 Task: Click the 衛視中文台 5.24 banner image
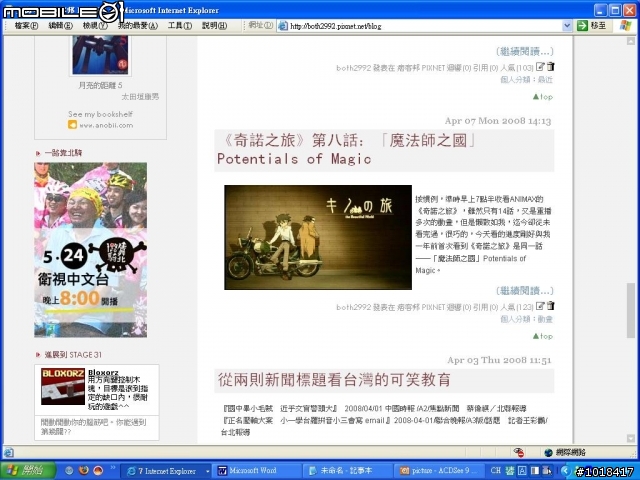91,250
